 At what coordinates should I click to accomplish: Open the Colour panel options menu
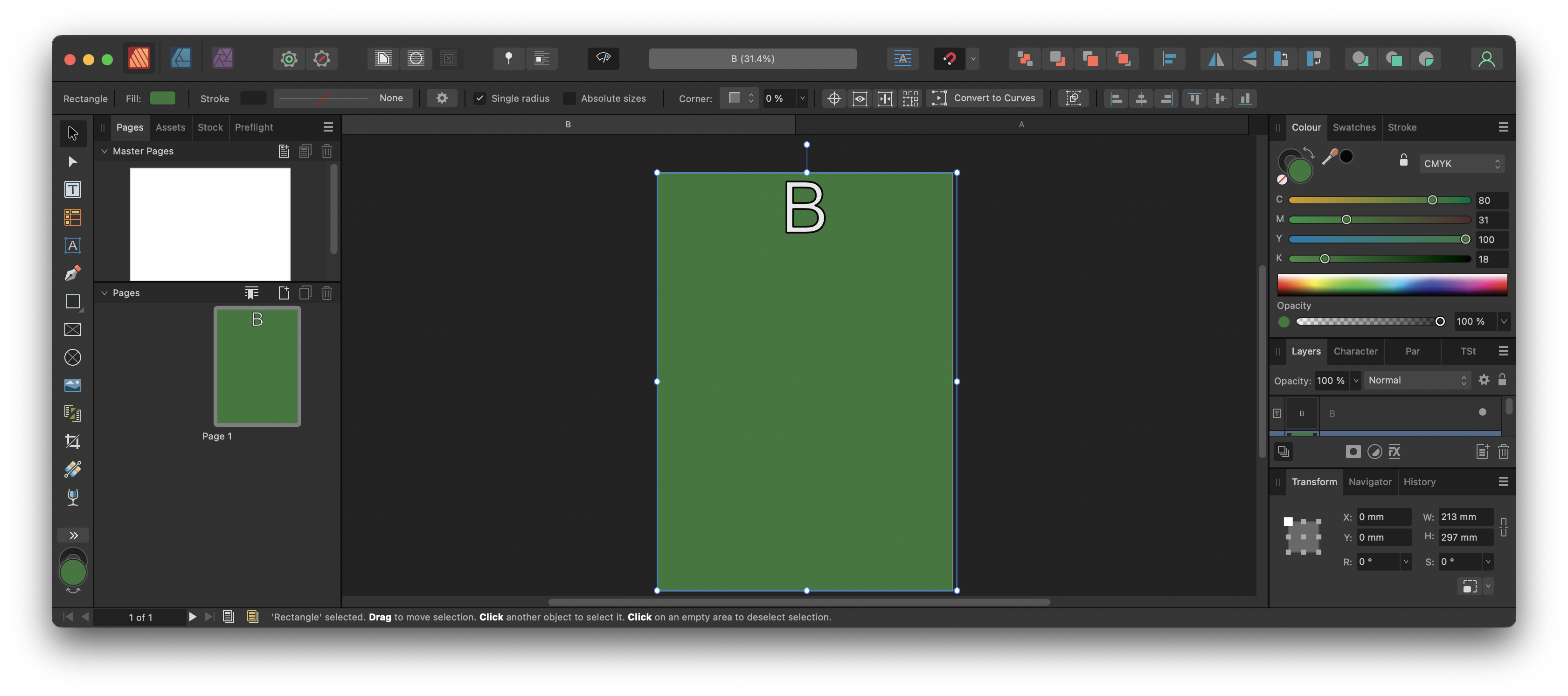click(x=1503, y=127)
